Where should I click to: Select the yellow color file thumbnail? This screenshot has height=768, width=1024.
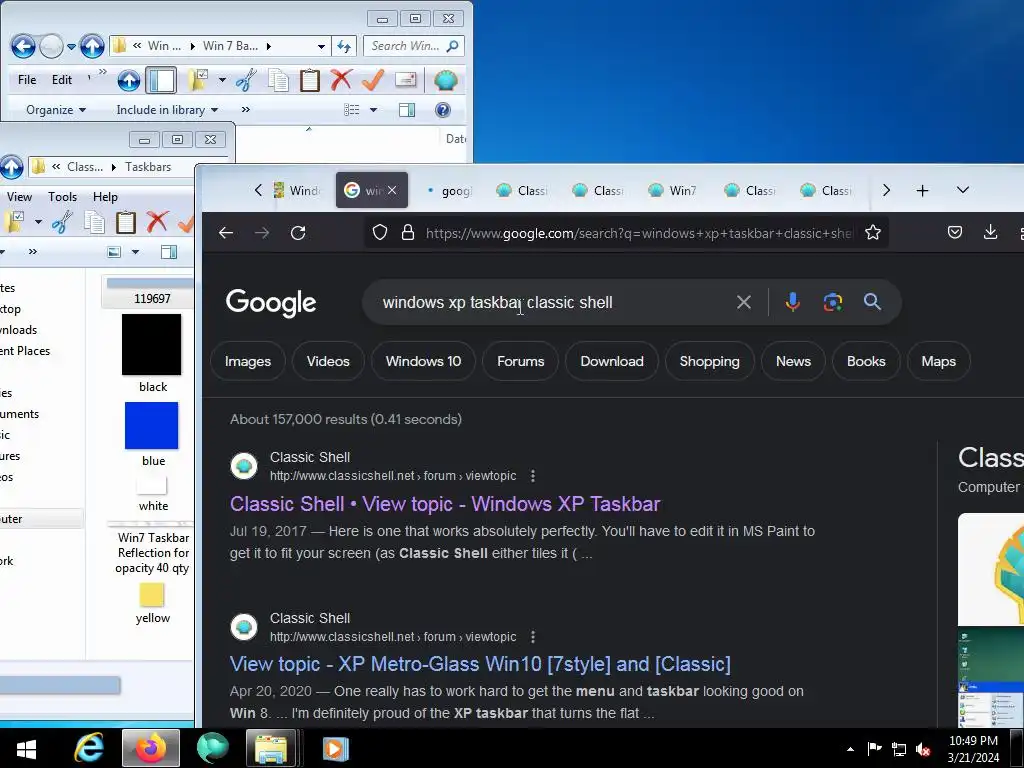(152, 595)
